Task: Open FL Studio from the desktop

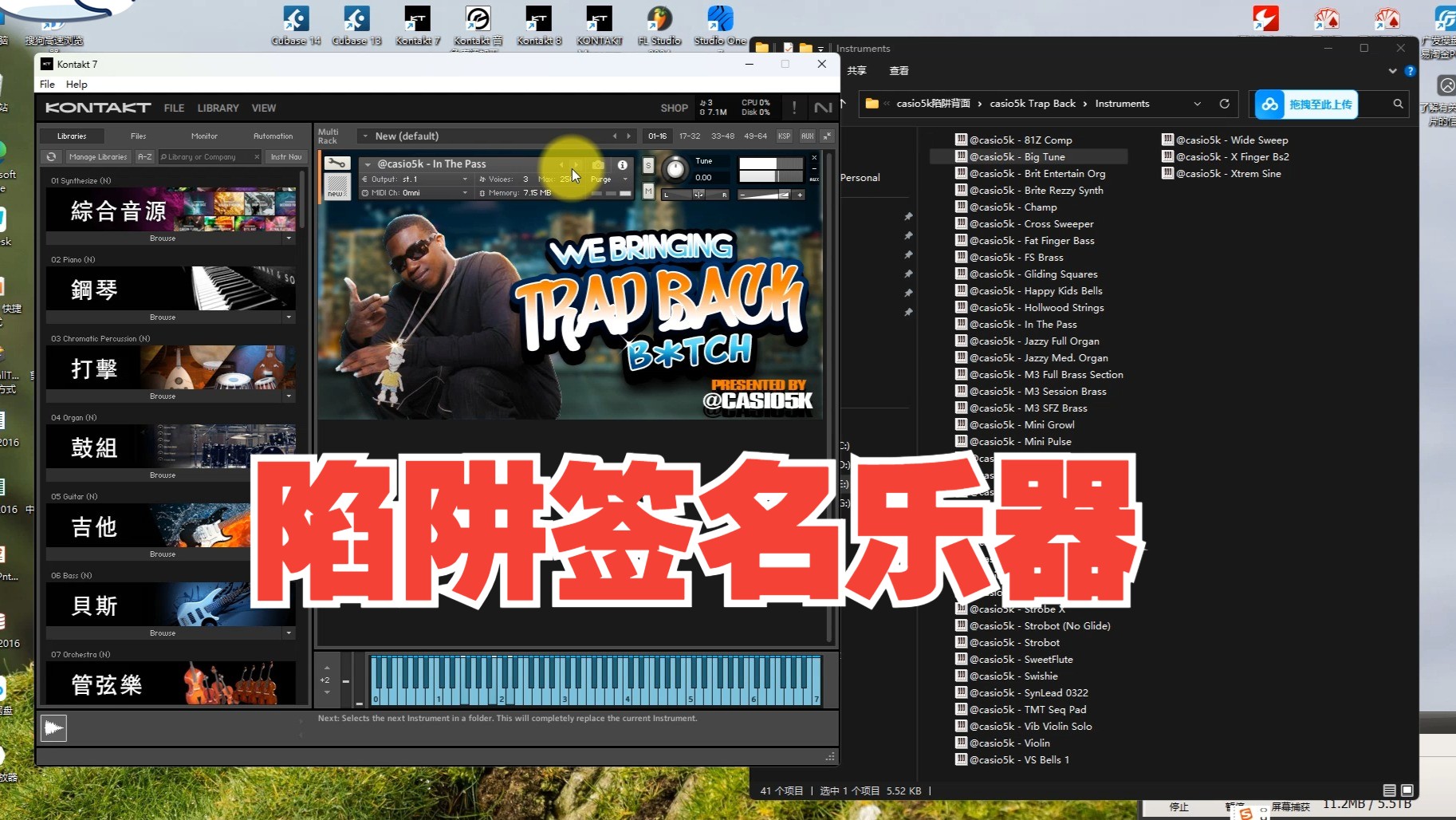Action: tap(659, 20)
